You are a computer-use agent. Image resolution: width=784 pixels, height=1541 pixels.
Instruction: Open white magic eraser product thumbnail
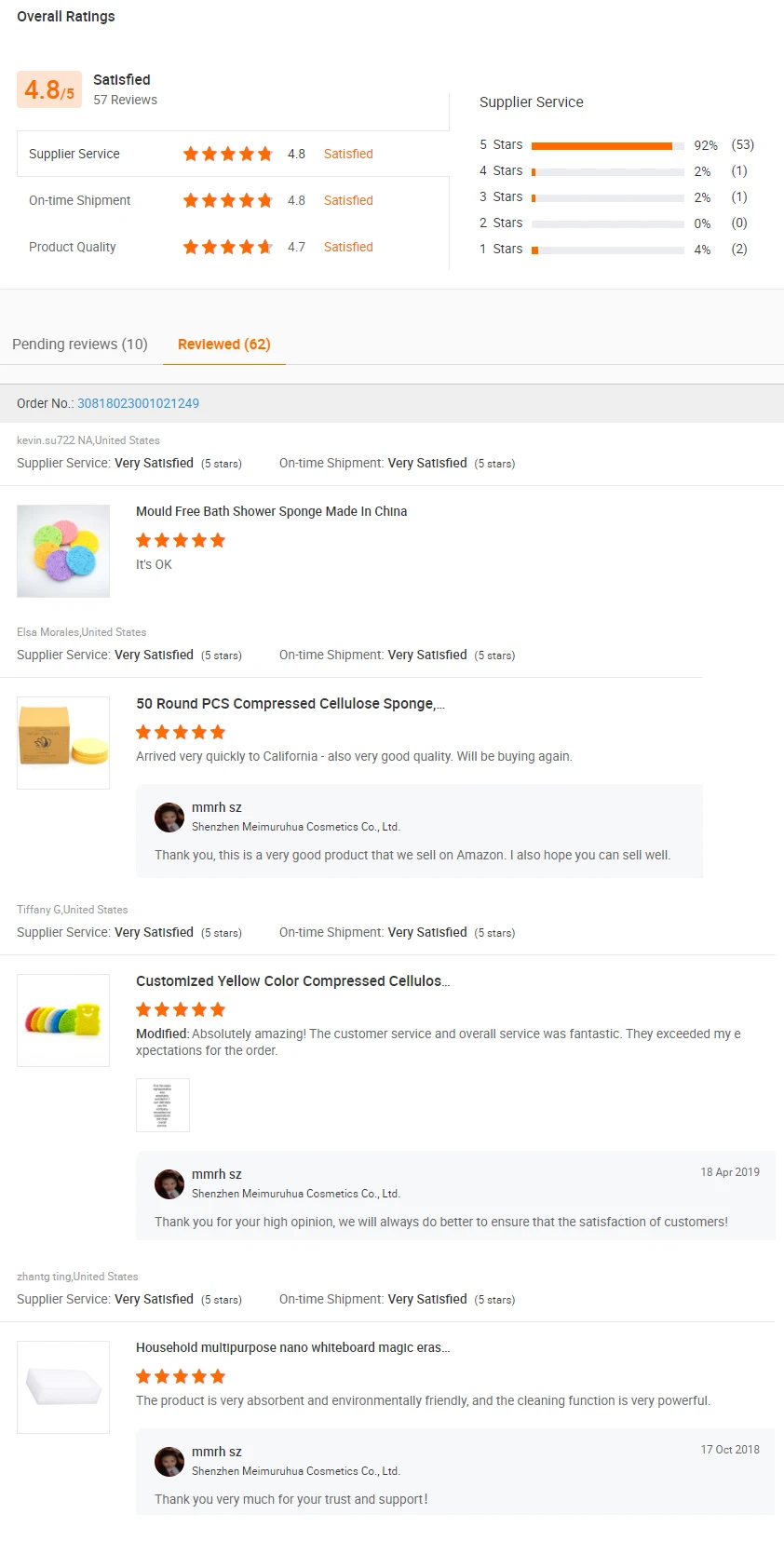point(63,1387)
